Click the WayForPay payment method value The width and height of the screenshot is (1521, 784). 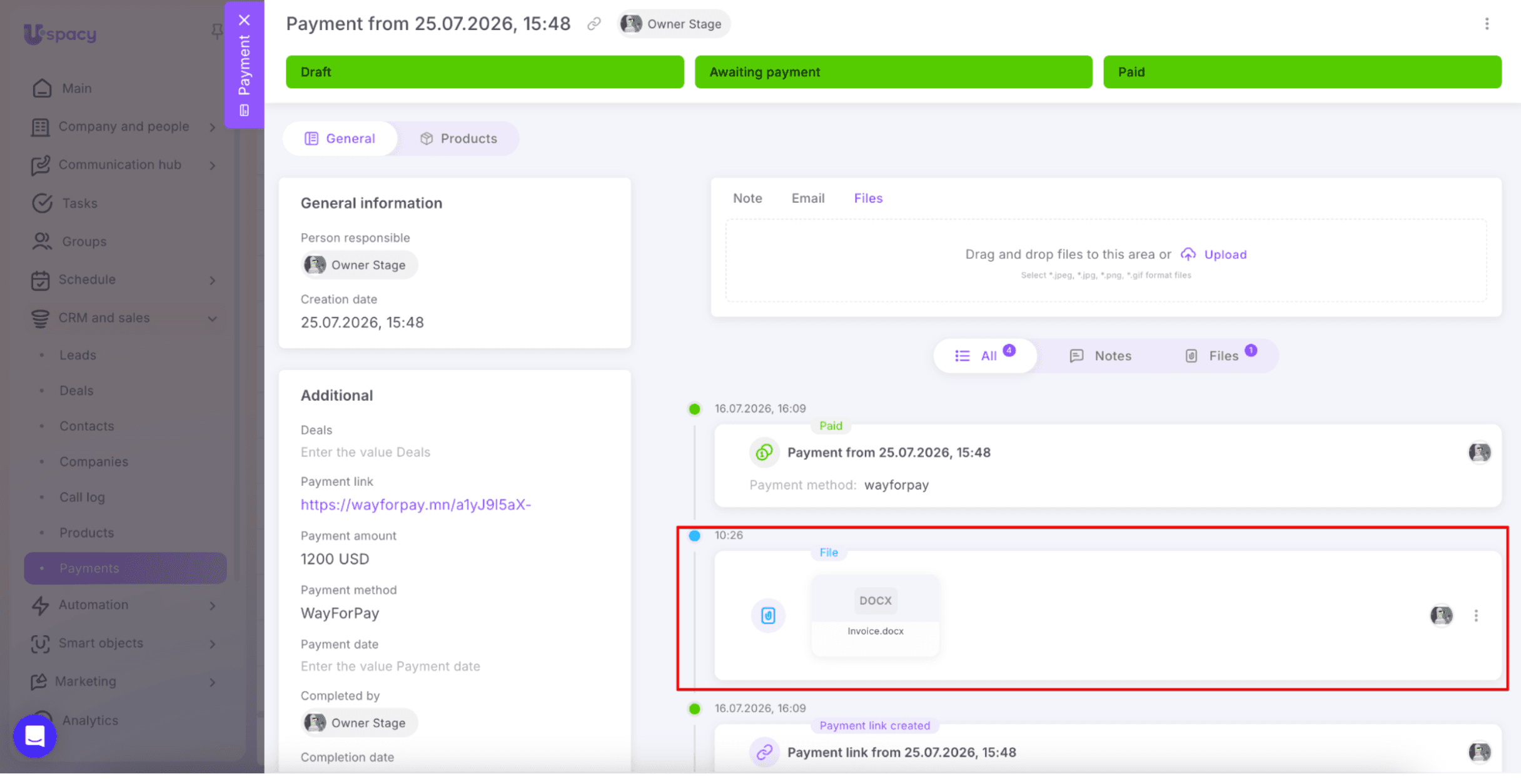tap(340, 613)
